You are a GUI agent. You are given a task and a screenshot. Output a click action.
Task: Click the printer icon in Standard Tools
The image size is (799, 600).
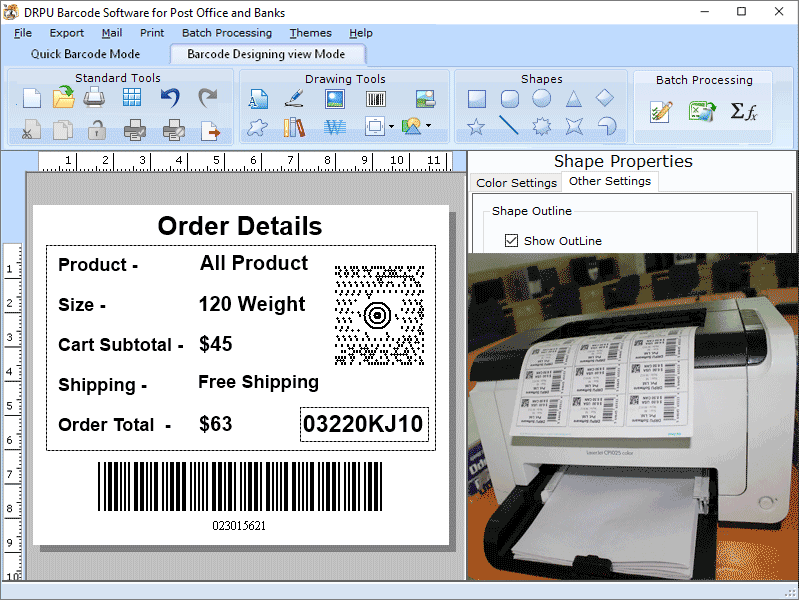click(x=94, y=97)
